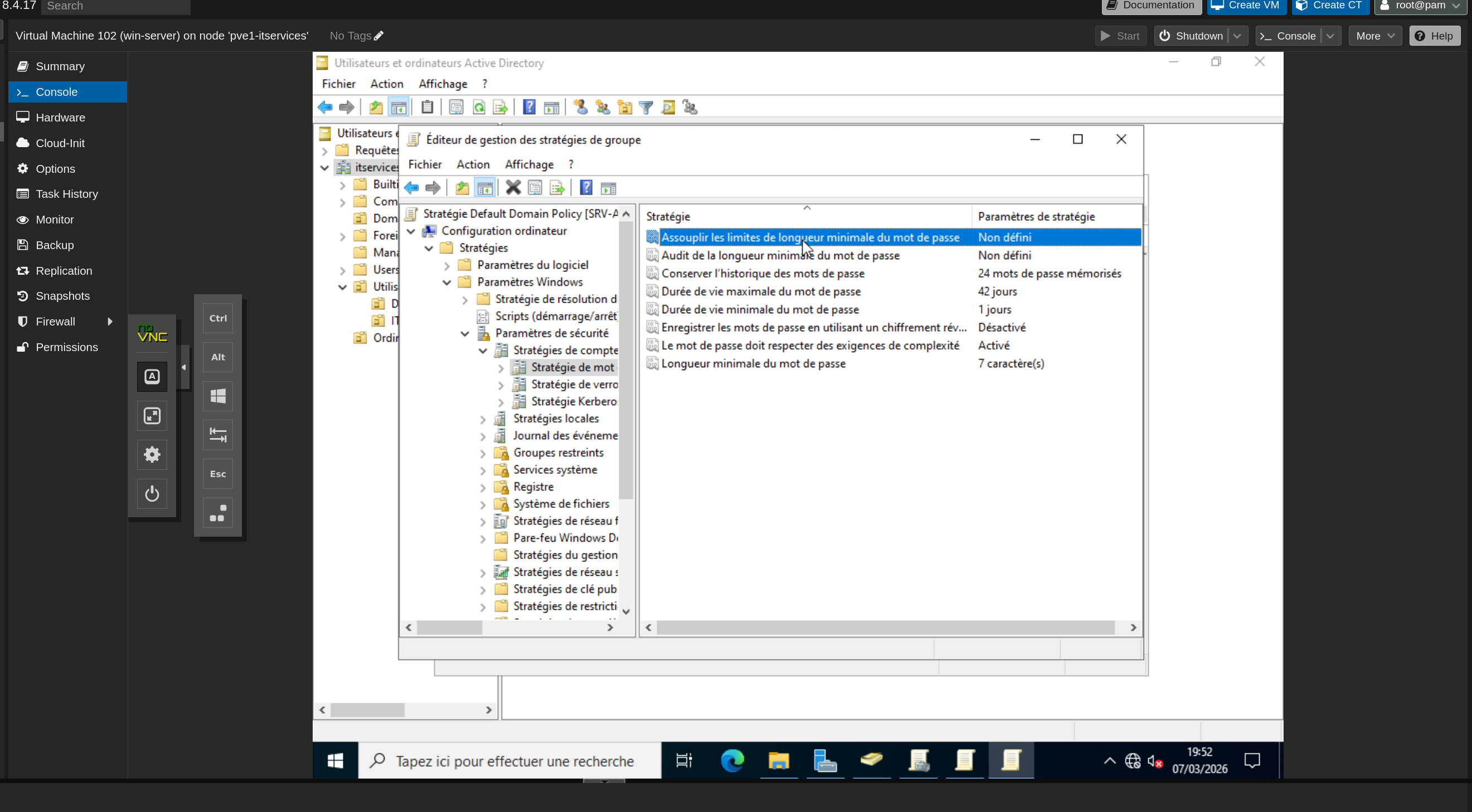Click the back arrow in policy editor toolbar
The image size is (1472, 812).
(x=411, y=187)
